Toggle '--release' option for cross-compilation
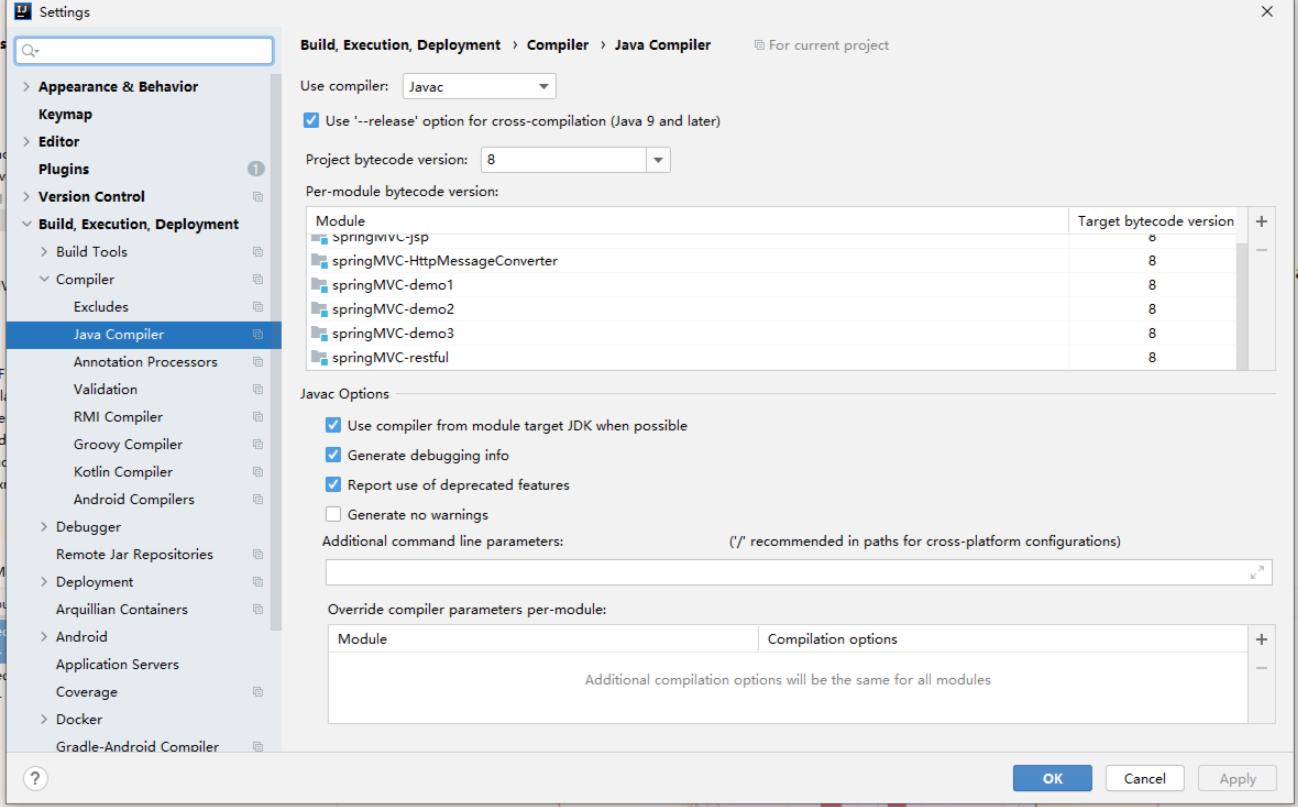 311,121
